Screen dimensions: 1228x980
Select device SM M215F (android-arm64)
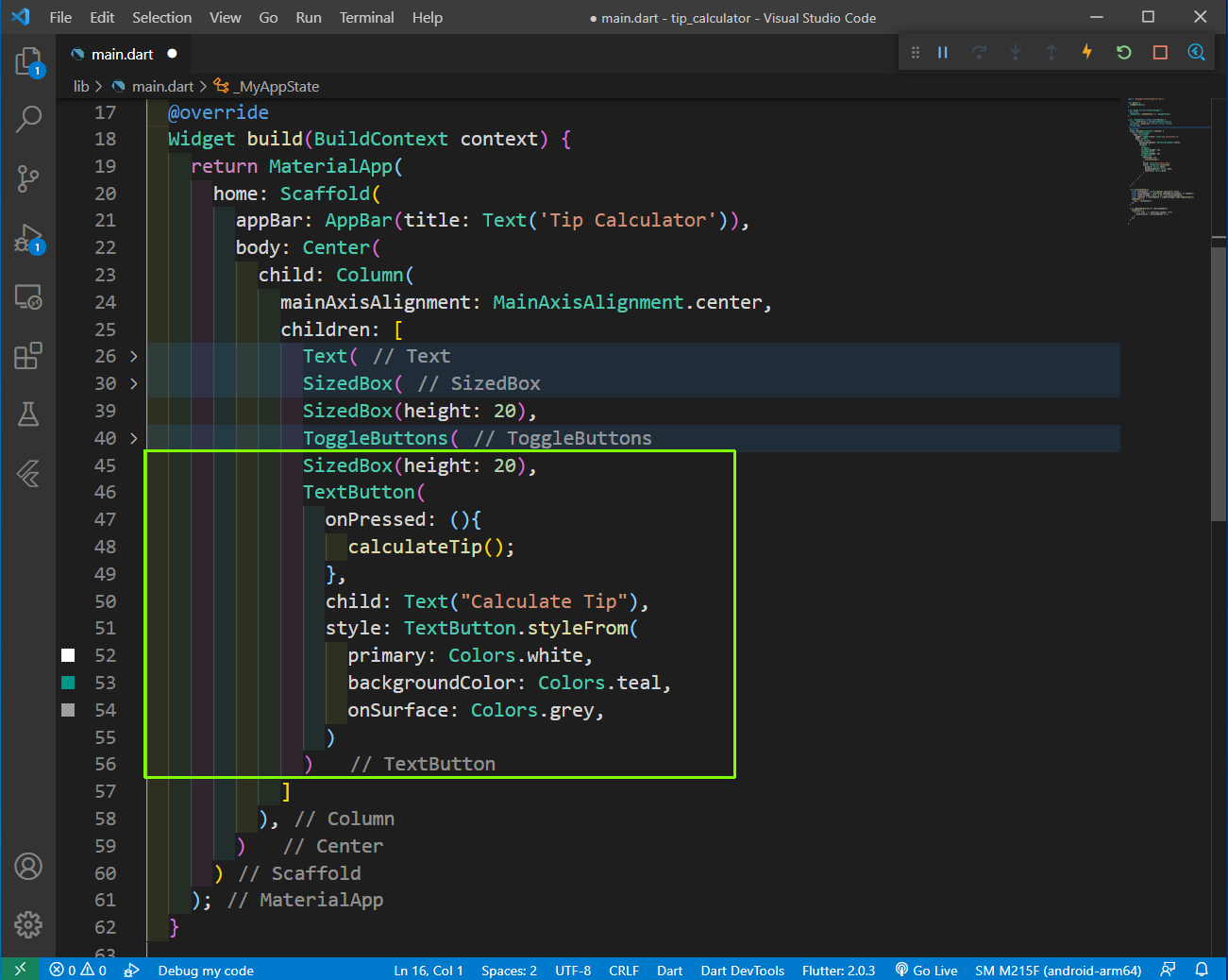pyautogui.click(x=1058, y=970)
